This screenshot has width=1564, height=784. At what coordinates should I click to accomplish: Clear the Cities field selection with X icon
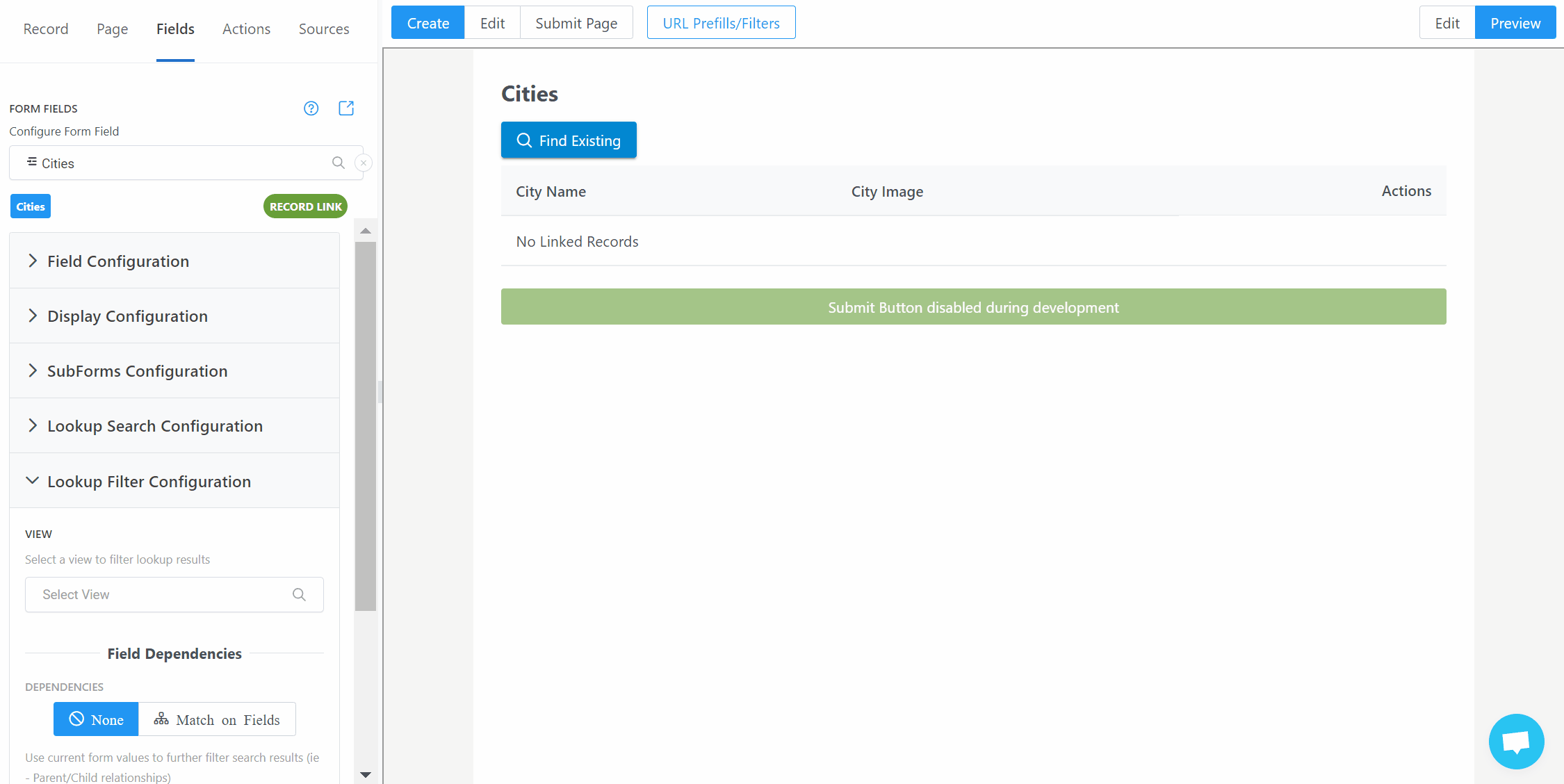(364, 163)
